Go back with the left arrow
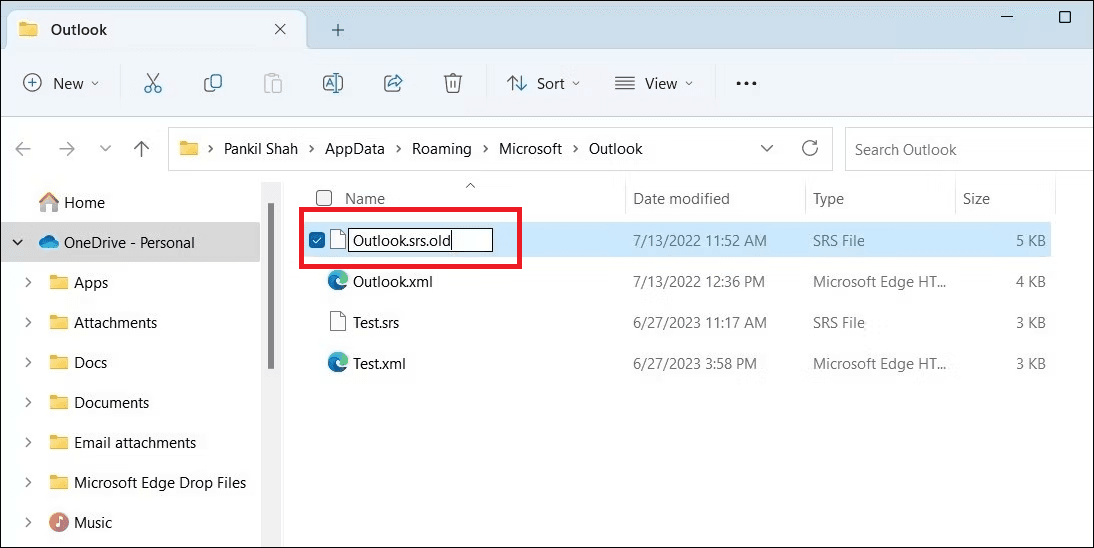 [23, 149]
